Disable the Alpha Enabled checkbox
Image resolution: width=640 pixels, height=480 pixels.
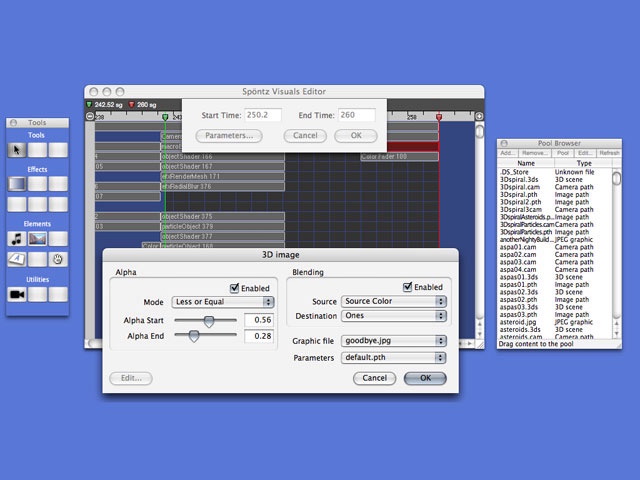pos(235,287)
